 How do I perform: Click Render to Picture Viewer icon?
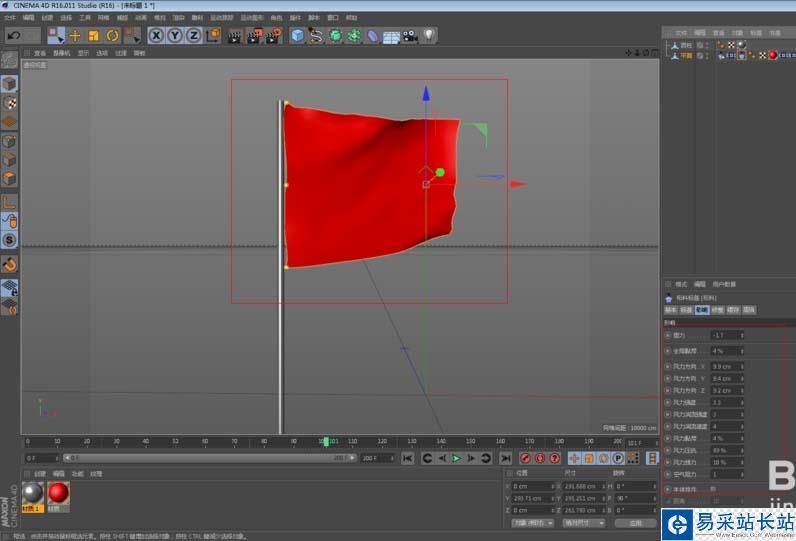pyautogui.click(x=253, y=35)
